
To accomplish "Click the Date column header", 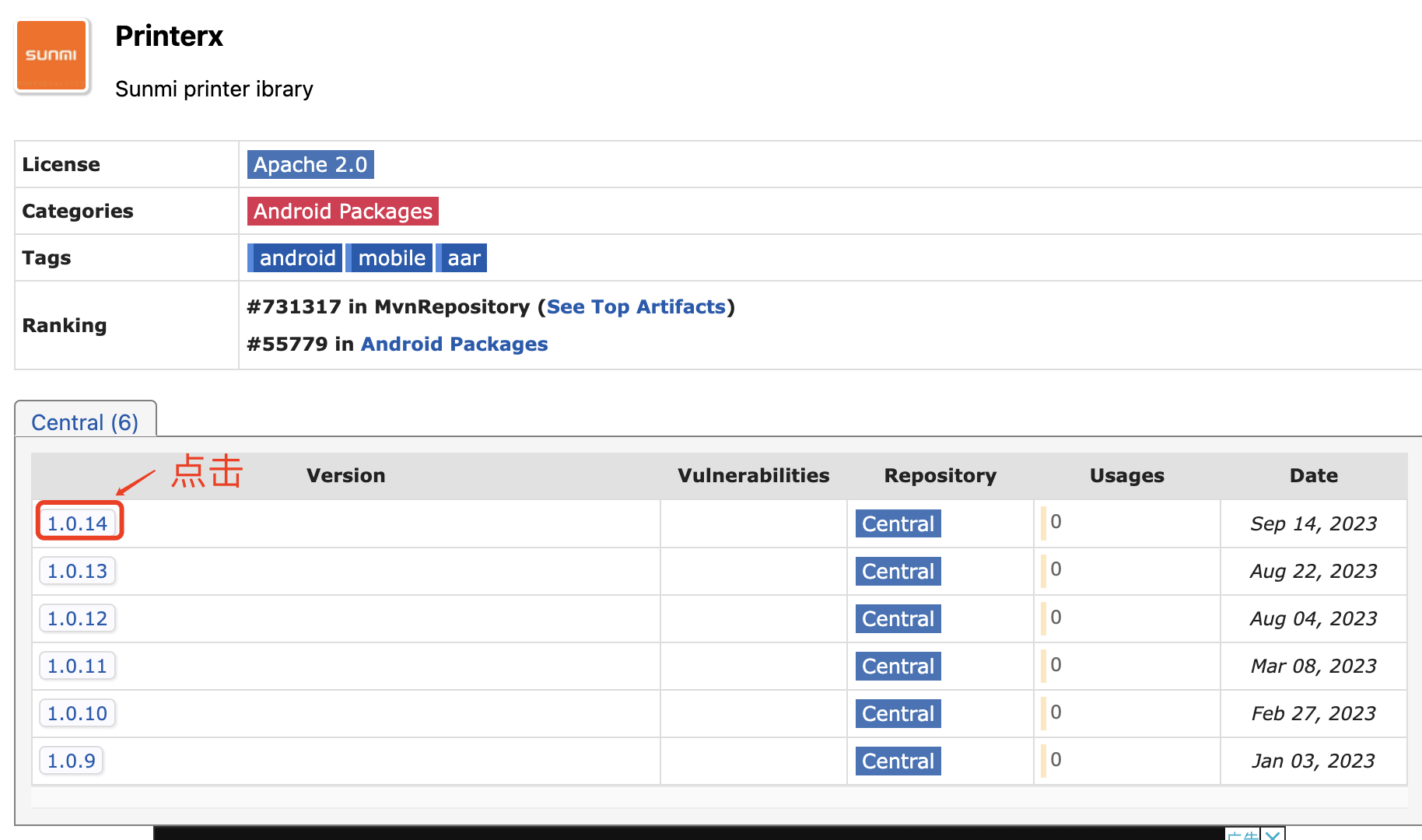I will pos(1314,475).
